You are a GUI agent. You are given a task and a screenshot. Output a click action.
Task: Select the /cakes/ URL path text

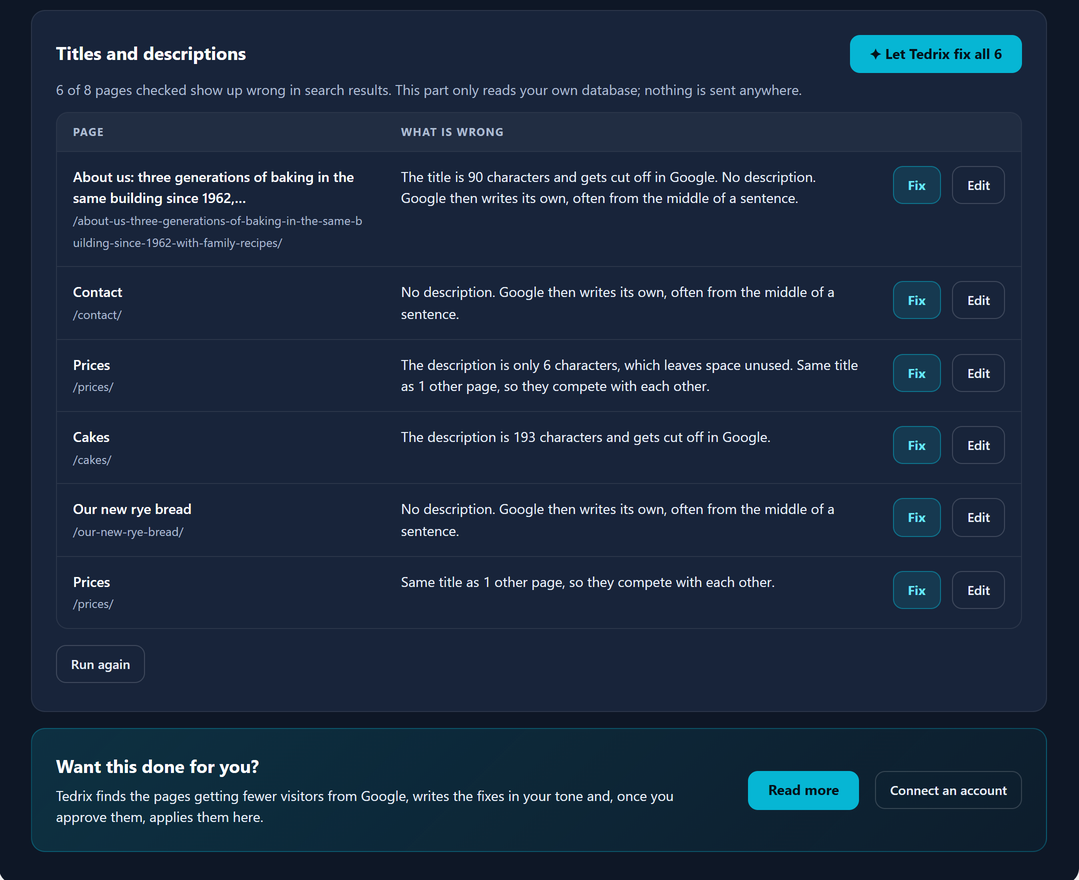(92, 460)
